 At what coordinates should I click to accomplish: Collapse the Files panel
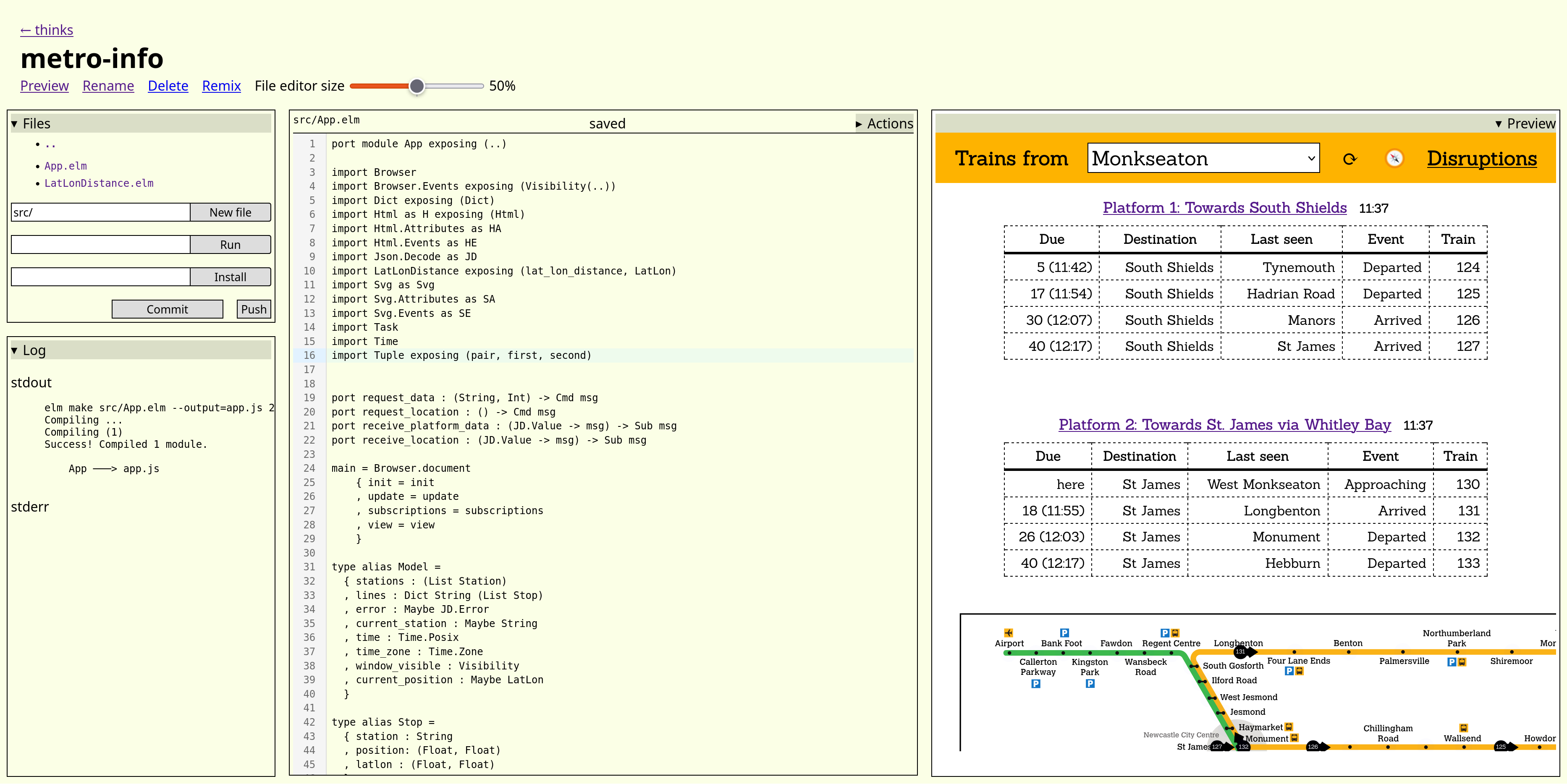[x=37, y=123]
